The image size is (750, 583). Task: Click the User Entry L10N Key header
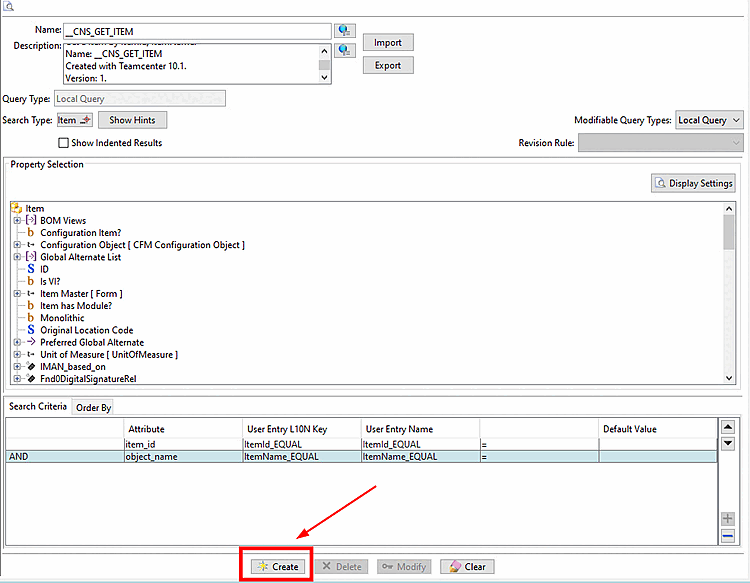[302, 429]
